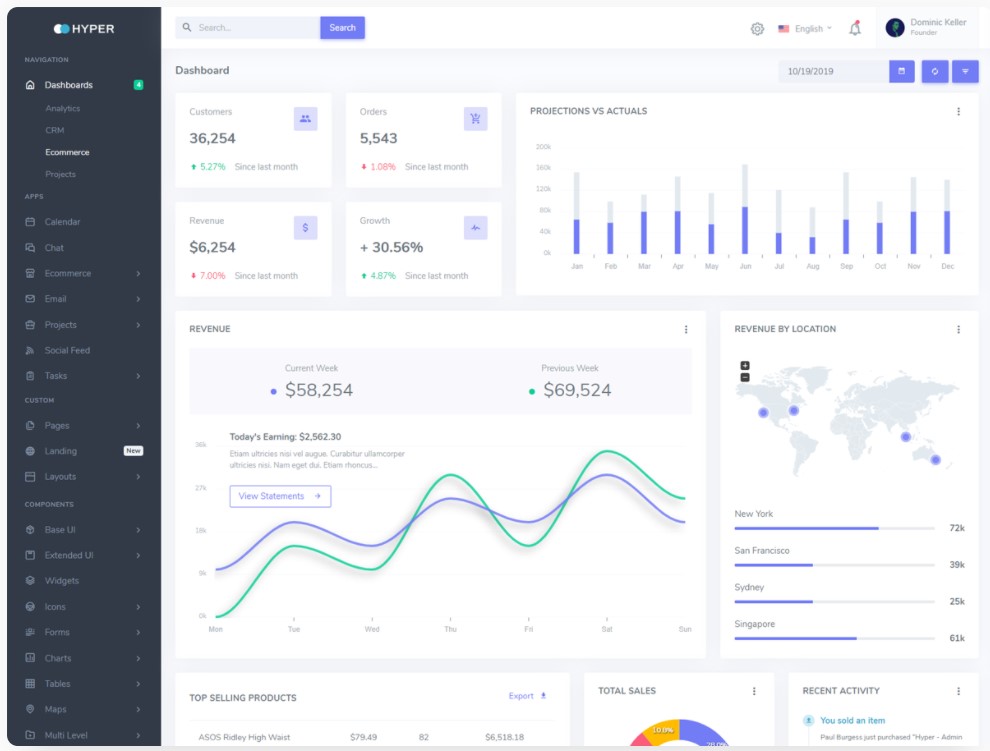Click the Widgets sidebar icon
Image resolution: width=990 pixels, height=751 pixels.
pos(30,580)
